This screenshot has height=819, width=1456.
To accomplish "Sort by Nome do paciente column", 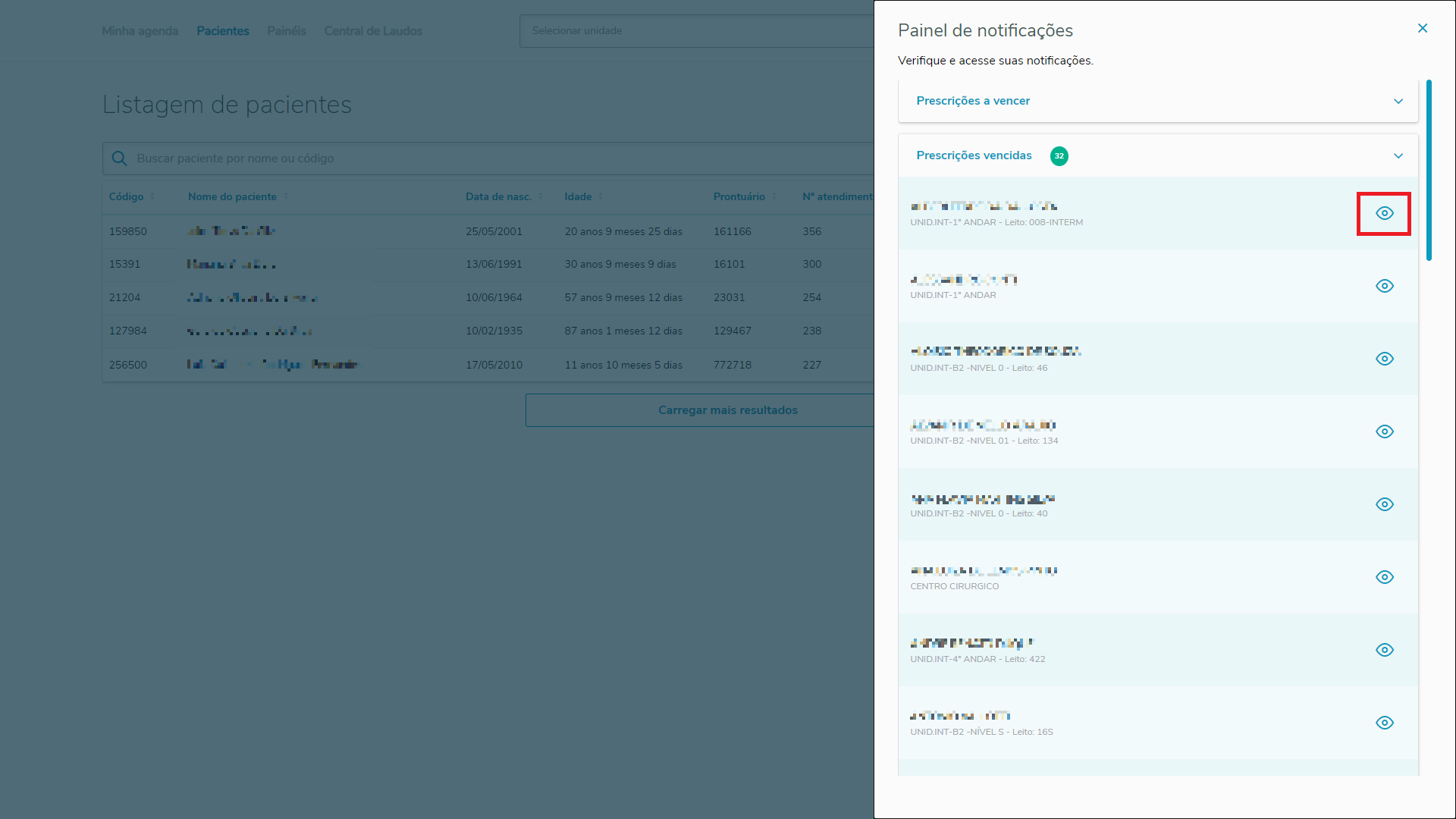I will tap(232, 196).
